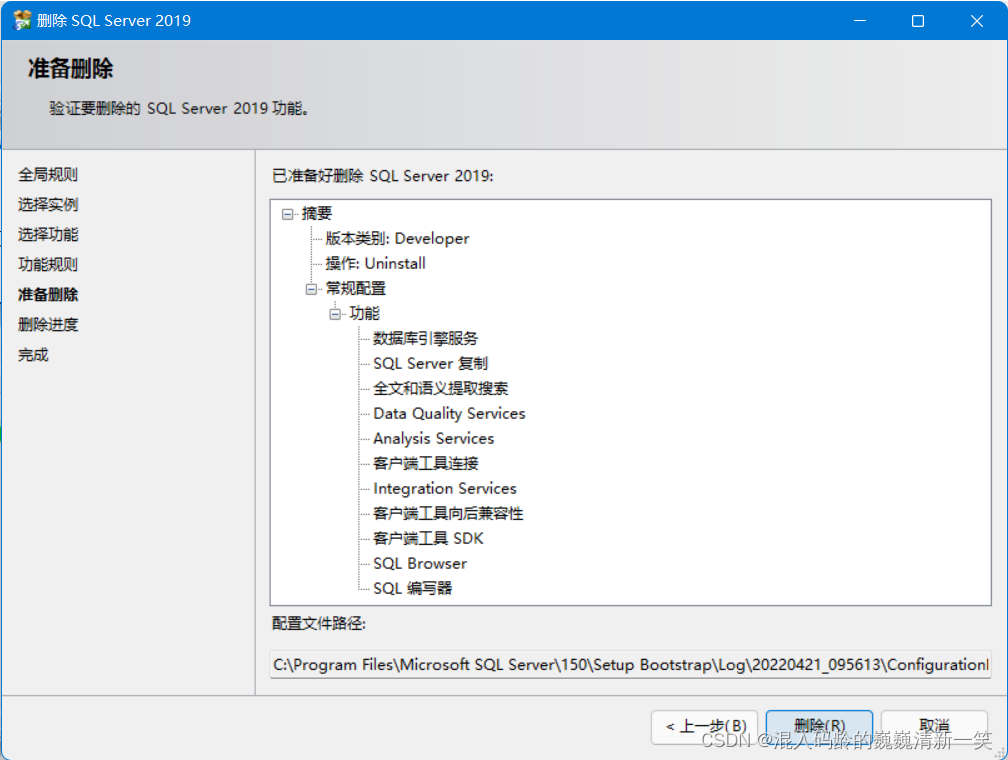Select the 全局规则 step in sidebar
The width and height of the screenshot is (1008, 760).
pos(48,174)
